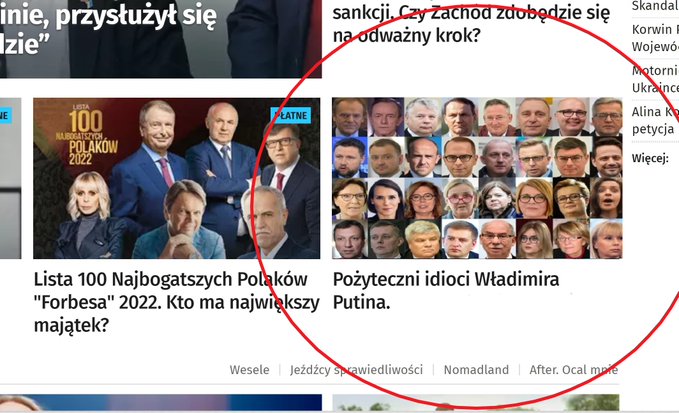Select the Nomadland tag link
679x413 pixels.
click(x=476, y=370)
